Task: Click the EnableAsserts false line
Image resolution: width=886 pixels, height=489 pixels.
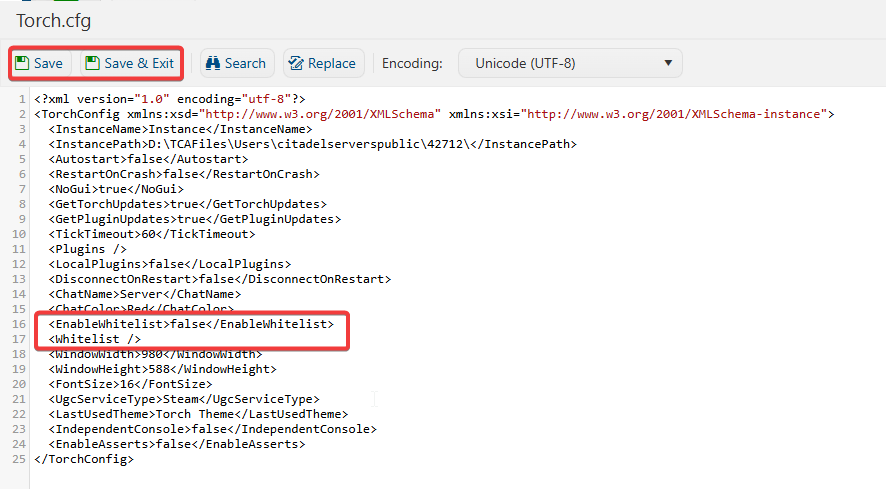Action: 177,444
